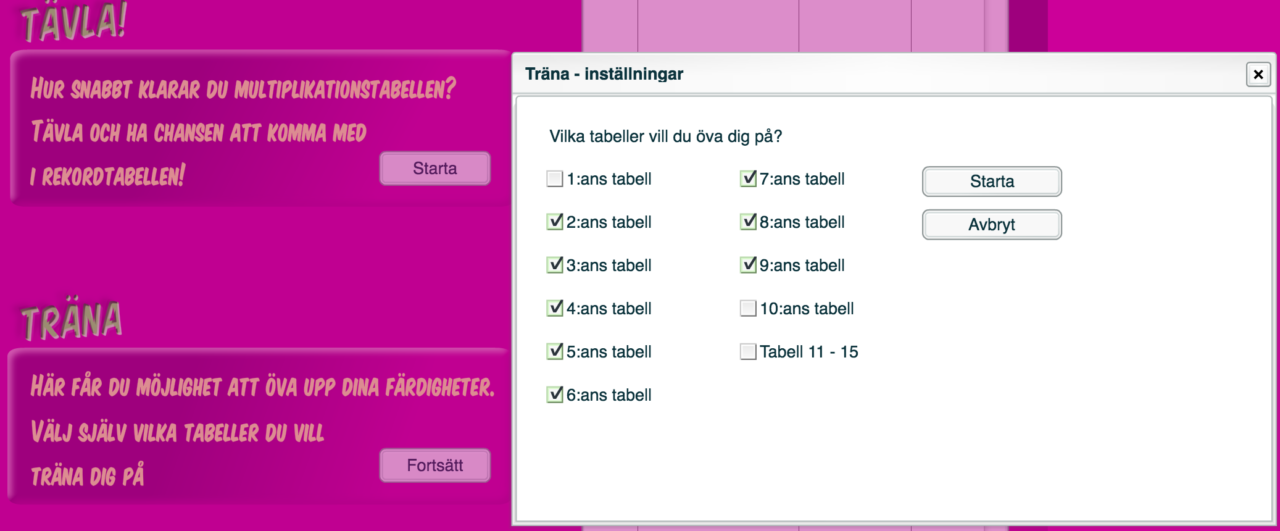This screenshot has width=1280, height=531.
Task: Uncheck the 3:ans tabell option
Action: click(554, 266)
